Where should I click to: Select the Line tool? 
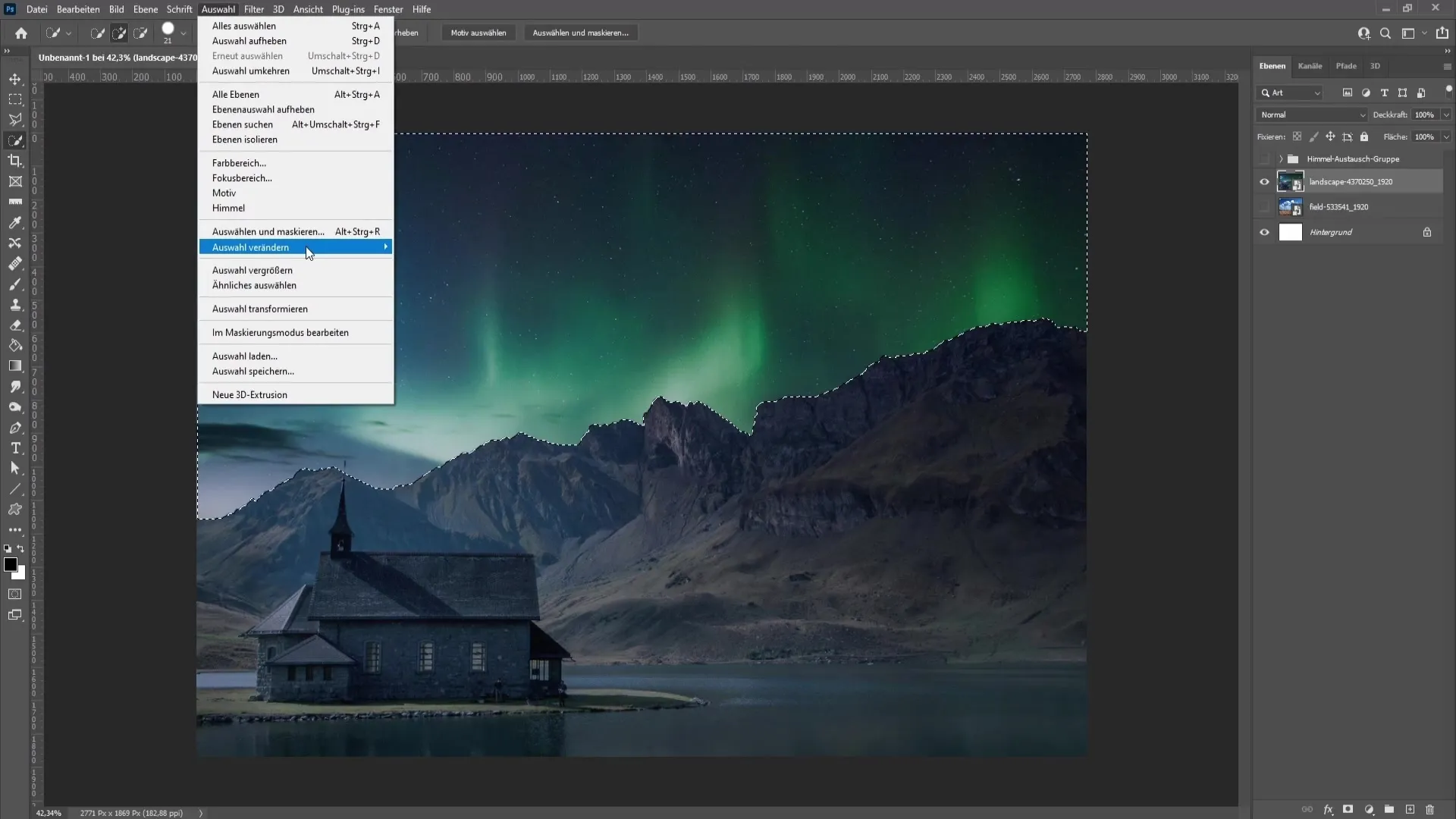pyautogui.click(x=15, y=489)
